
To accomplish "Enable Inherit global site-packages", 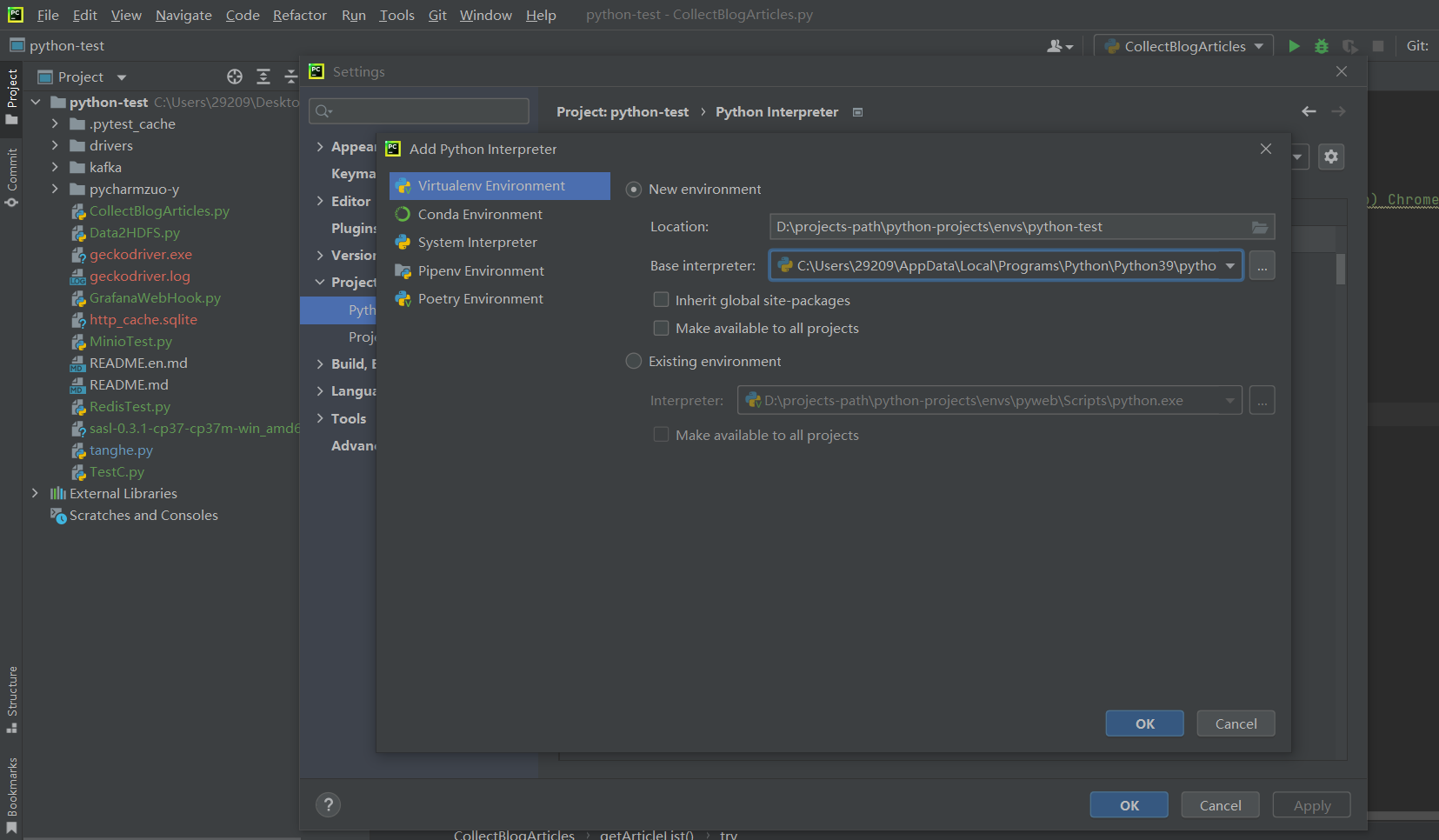I will 661,300.
